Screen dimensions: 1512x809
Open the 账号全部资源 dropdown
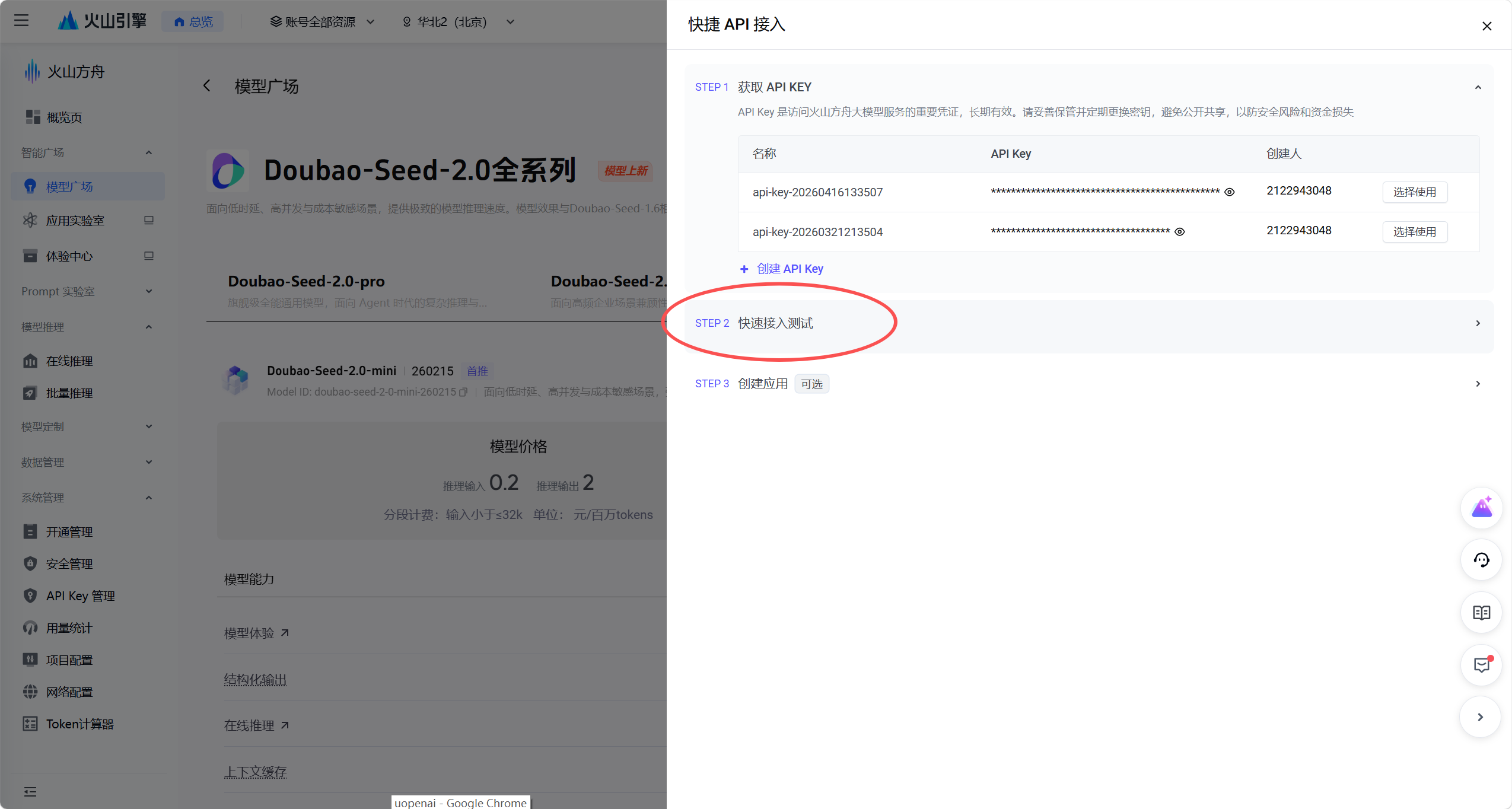point(322,22)
